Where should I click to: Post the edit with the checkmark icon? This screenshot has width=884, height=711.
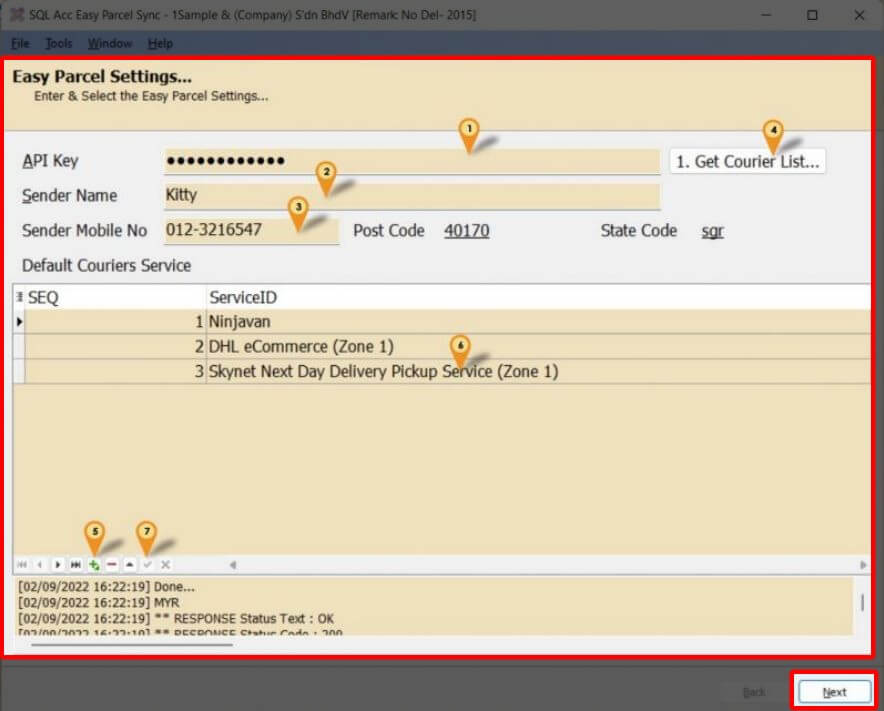(x=148, y=564)
